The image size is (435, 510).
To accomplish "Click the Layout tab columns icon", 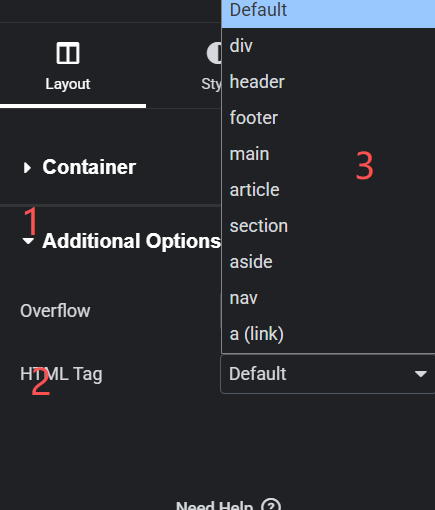I will coord(68,53).
